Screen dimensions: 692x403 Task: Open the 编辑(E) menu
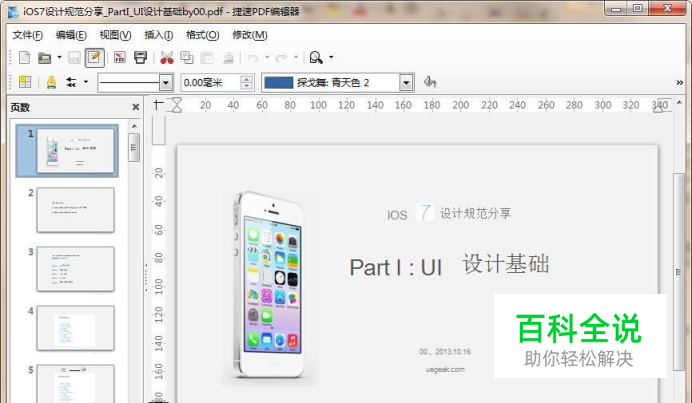71,35
